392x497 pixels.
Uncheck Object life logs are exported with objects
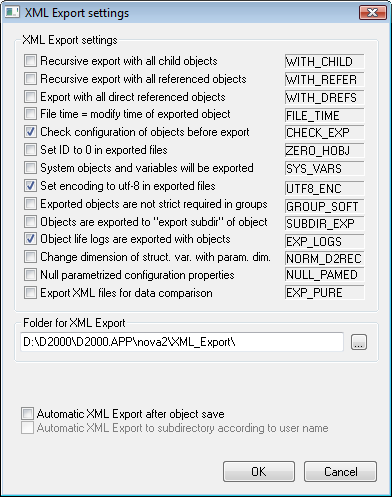point(30,239)
